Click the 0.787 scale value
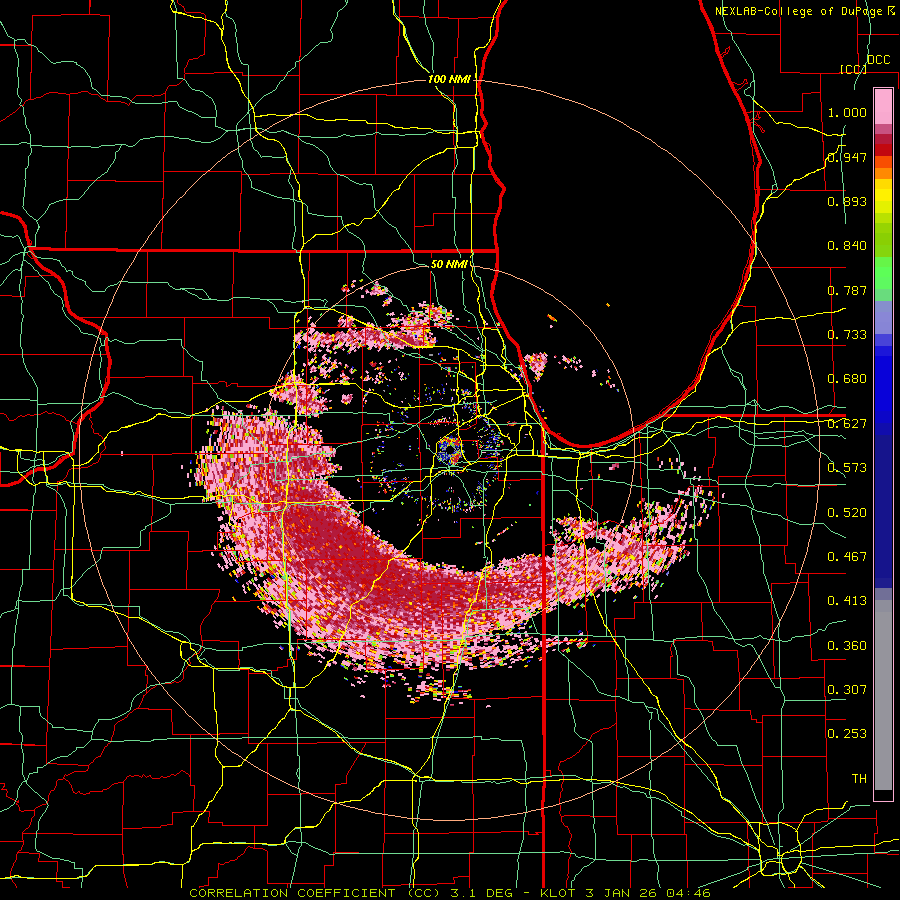The image size is (900, 900). (x=847, y=290)
